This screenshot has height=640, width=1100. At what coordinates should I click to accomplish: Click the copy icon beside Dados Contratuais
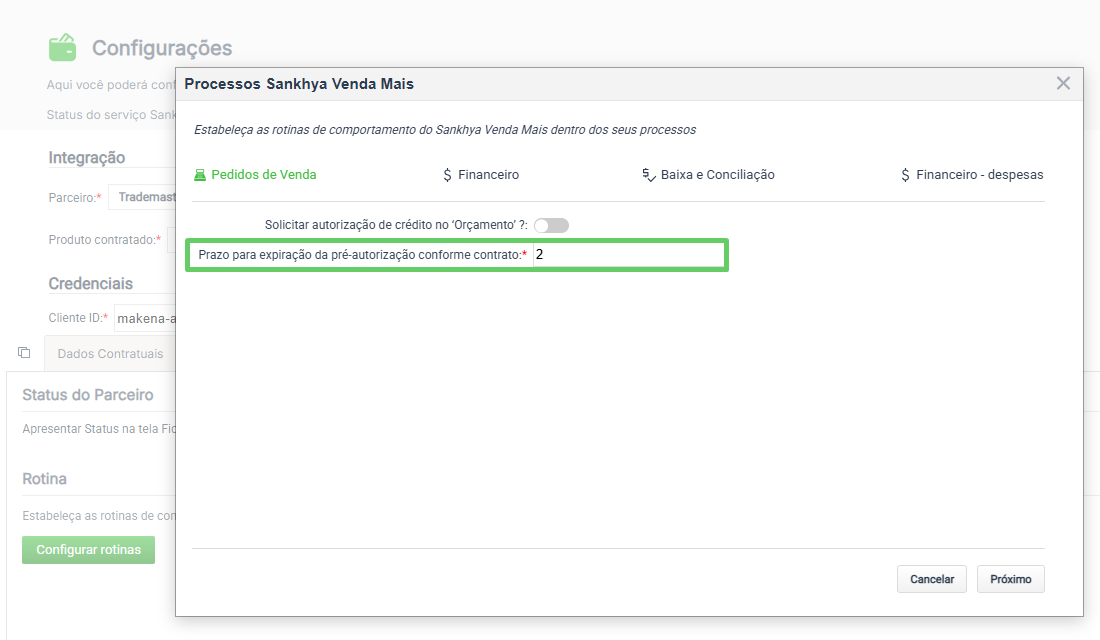24,352
